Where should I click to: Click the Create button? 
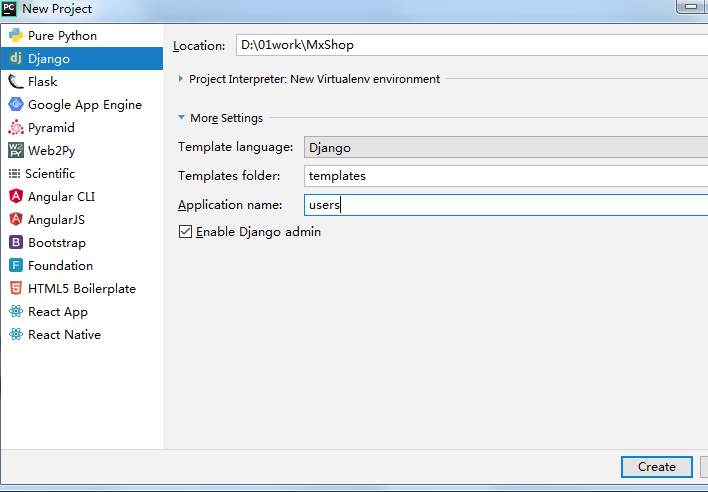656,466
